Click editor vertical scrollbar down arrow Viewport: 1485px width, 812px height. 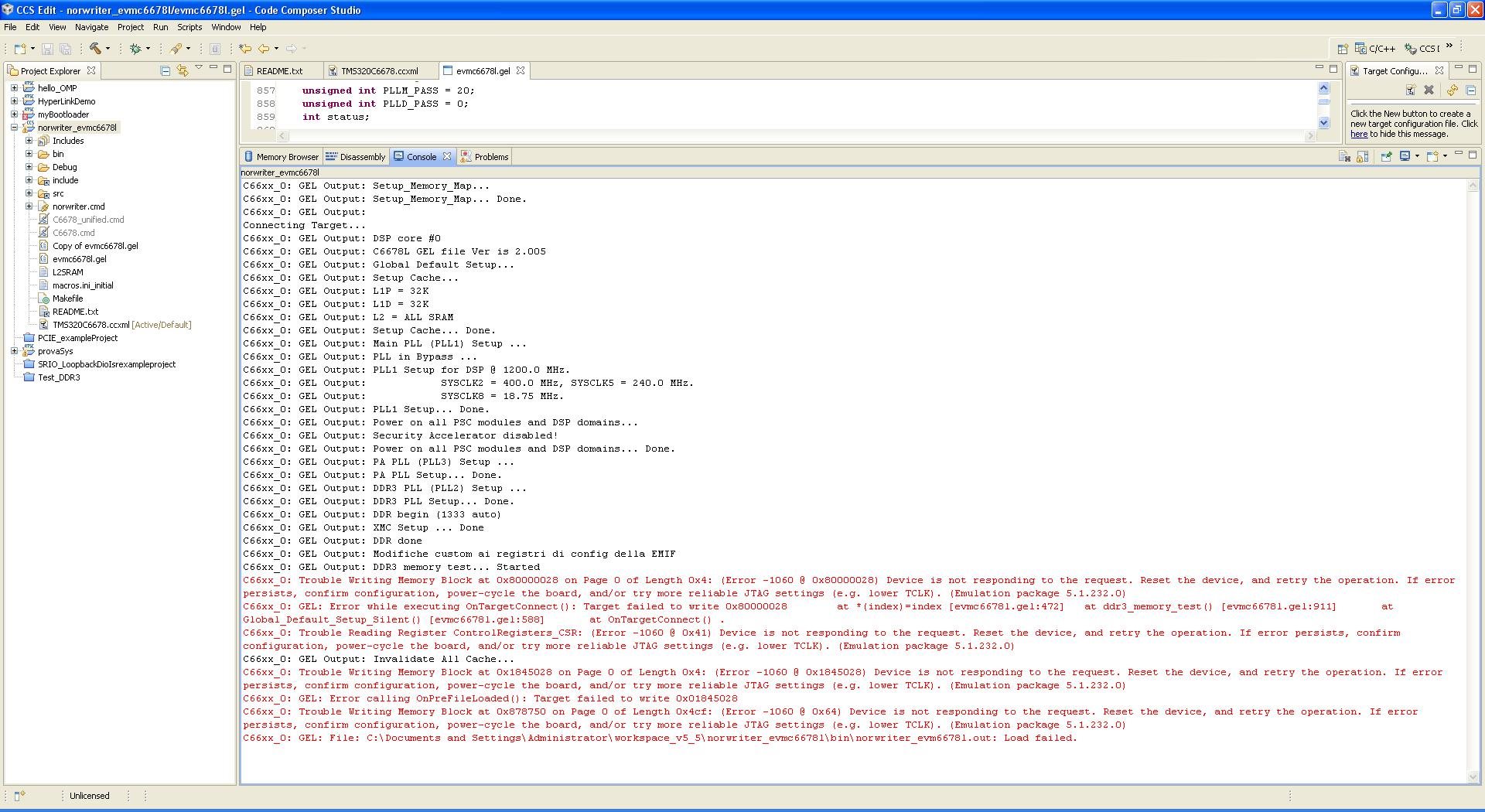coord(1323,122)
